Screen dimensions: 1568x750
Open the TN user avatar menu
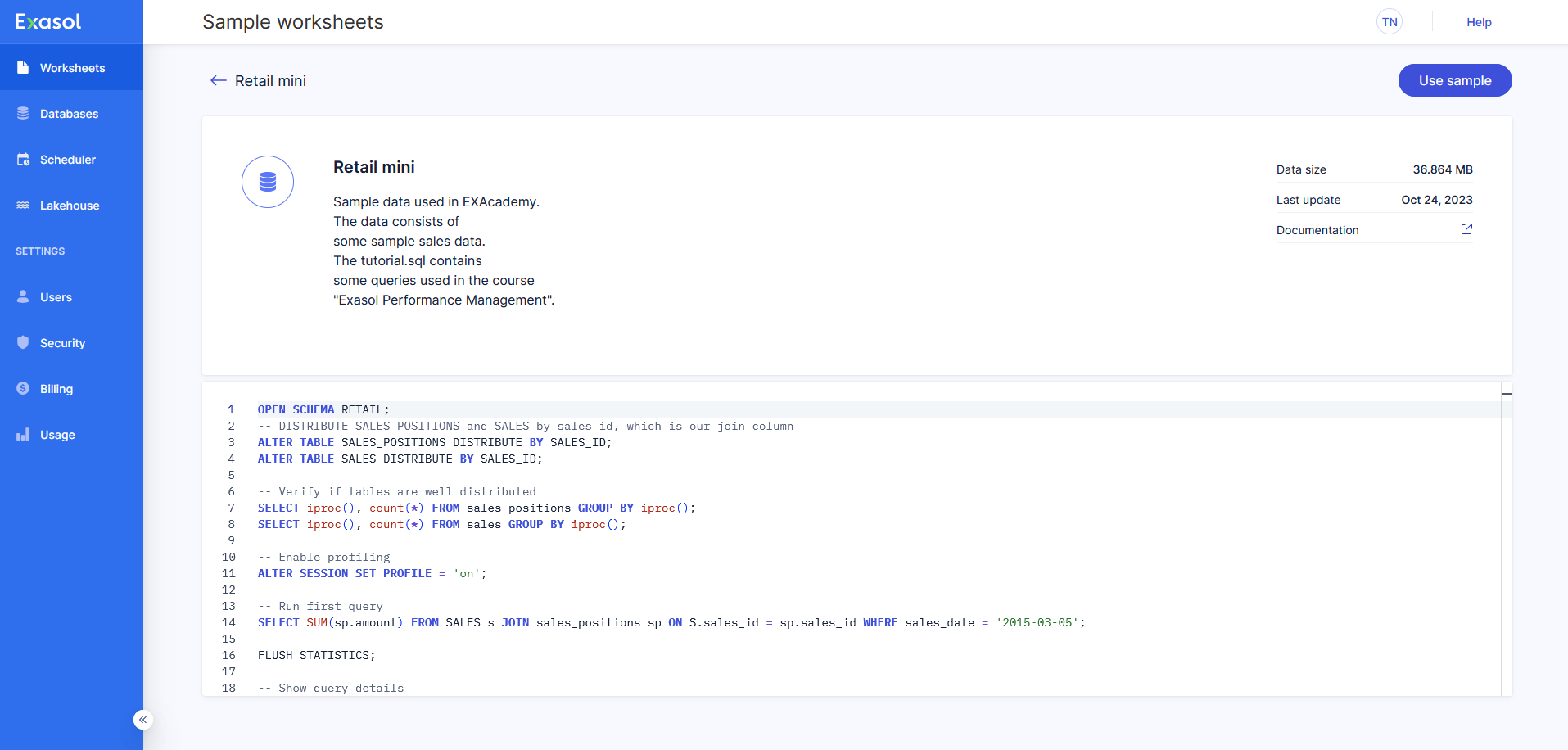1389,22
